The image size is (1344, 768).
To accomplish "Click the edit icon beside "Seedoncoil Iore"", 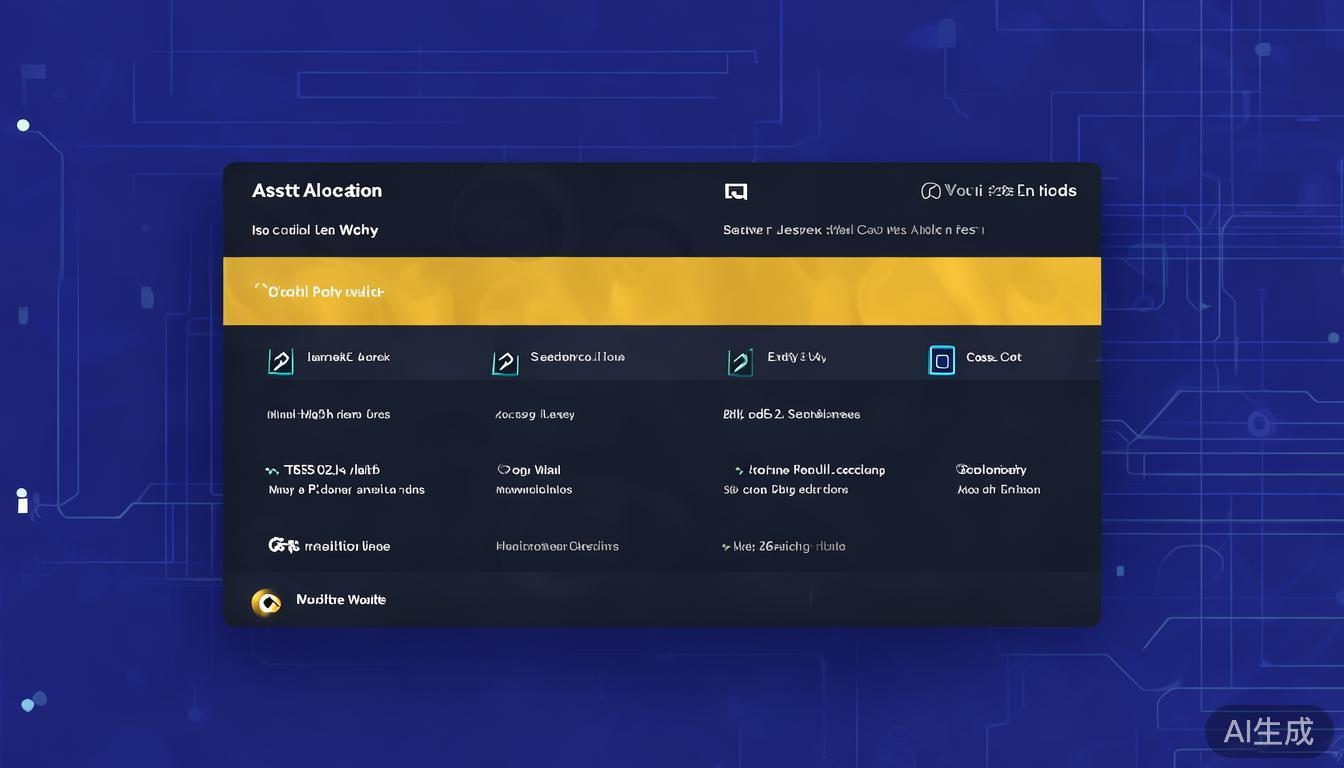I will pyautogui.click(x=505, y=361).
